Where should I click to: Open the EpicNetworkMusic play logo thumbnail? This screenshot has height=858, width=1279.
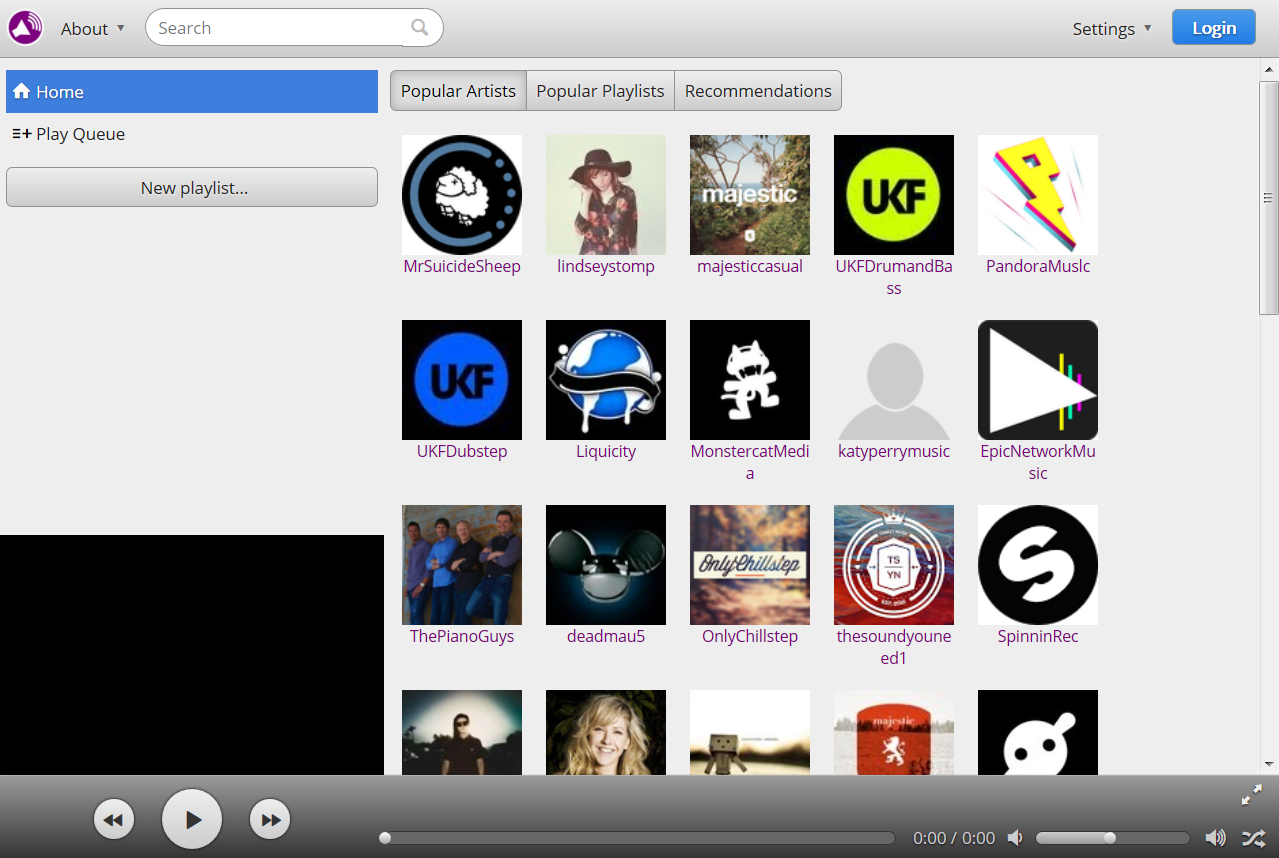[1038, 380]
